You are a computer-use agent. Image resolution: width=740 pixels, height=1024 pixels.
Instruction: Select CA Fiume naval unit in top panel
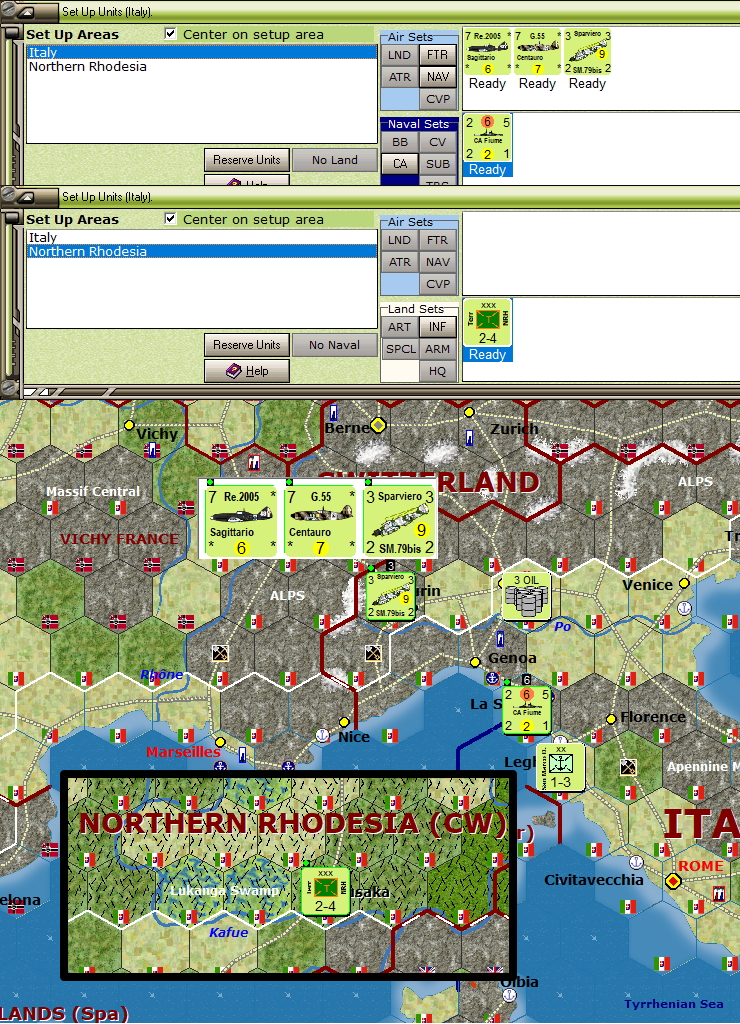[x=487, y=138]
